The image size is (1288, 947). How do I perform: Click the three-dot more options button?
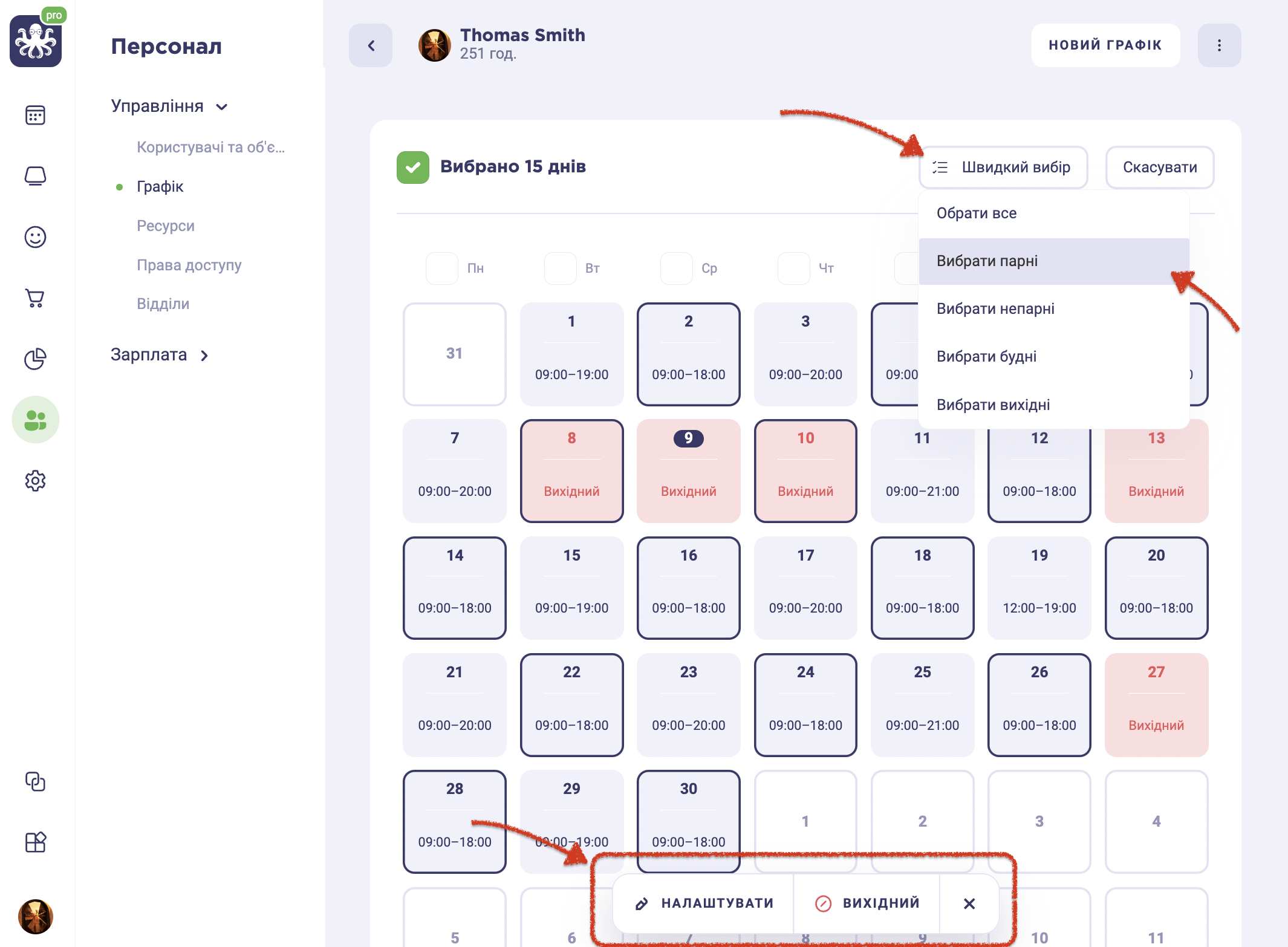click(1219, 45)
